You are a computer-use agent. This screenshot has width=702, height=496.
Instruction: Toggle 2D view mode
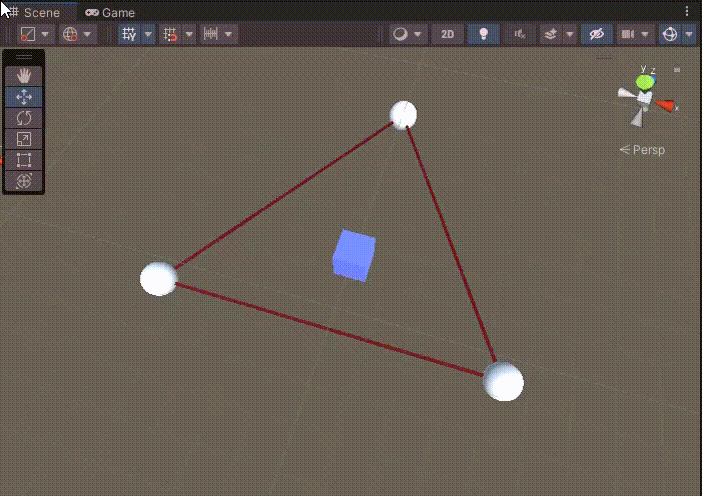pos(447,34)
